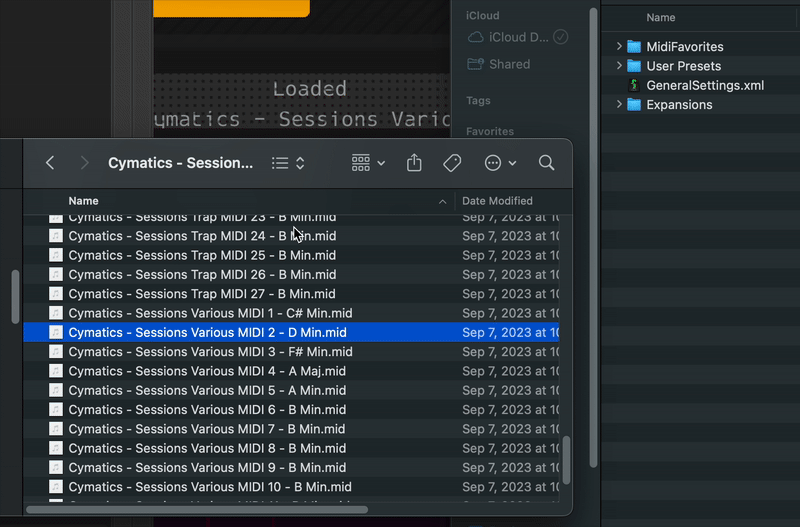Click file icon of Various MIDI 3 row
The height and width of the screenshot is (527, 800).
coord(56,352)
